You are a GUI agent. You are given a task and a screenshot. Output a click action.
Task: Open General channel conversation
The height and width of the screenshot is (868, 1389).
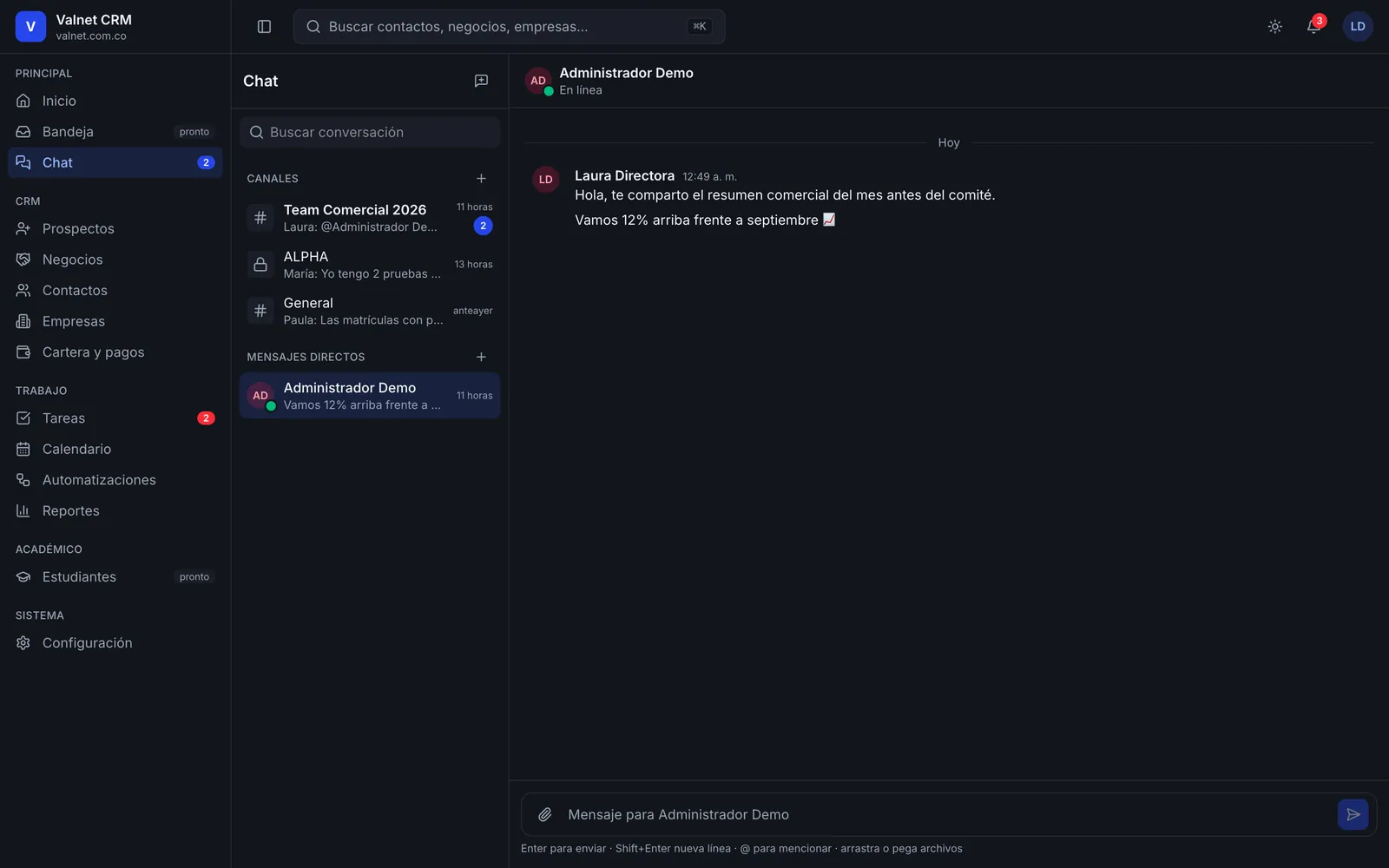370,311
